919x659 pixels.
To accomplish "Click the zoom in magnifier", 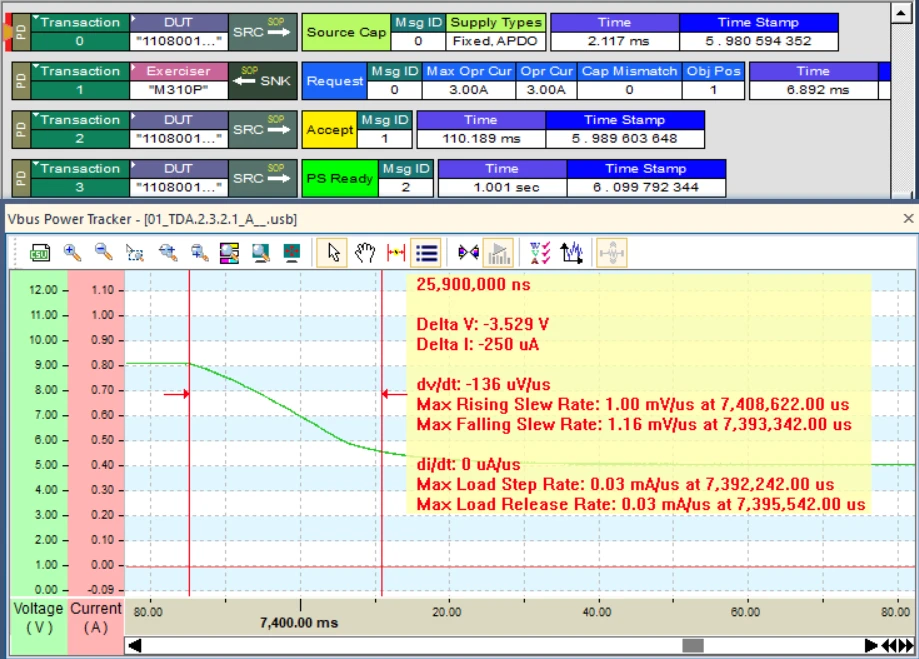I will pos(72,254).
